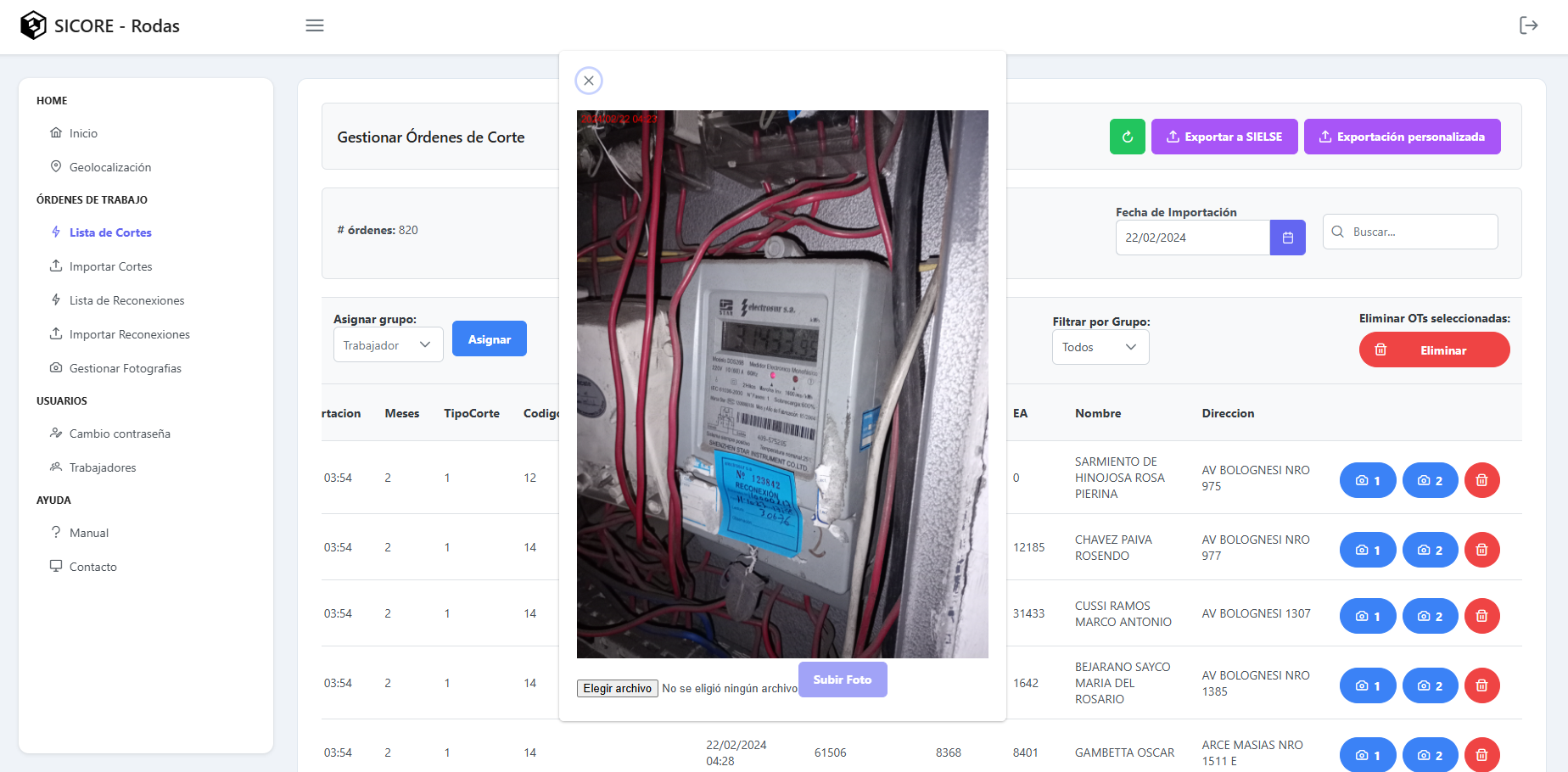Open the Filtrar por Grupo dropdown
The image size is (1568, 772).
click(x=1100, y=347)
